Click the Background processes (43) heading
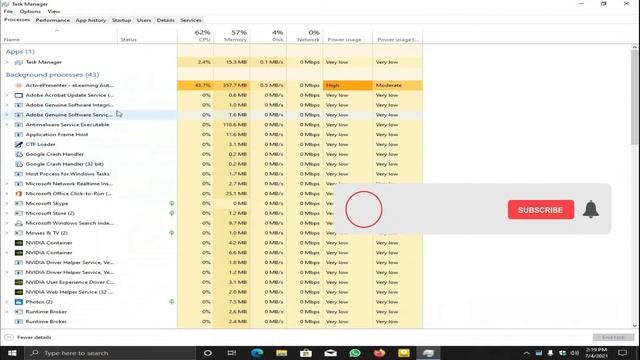This screenshot has width=640, height=360. point(52,75)
